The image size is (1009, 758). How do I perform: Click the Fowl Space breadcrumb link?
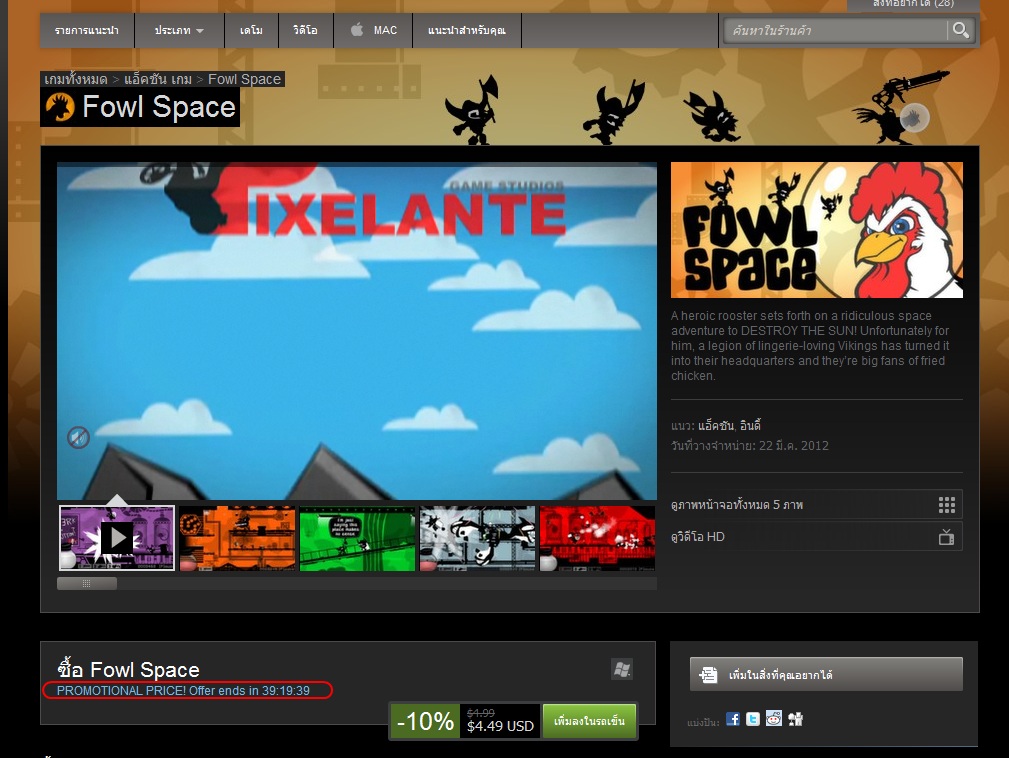(245, 79)
